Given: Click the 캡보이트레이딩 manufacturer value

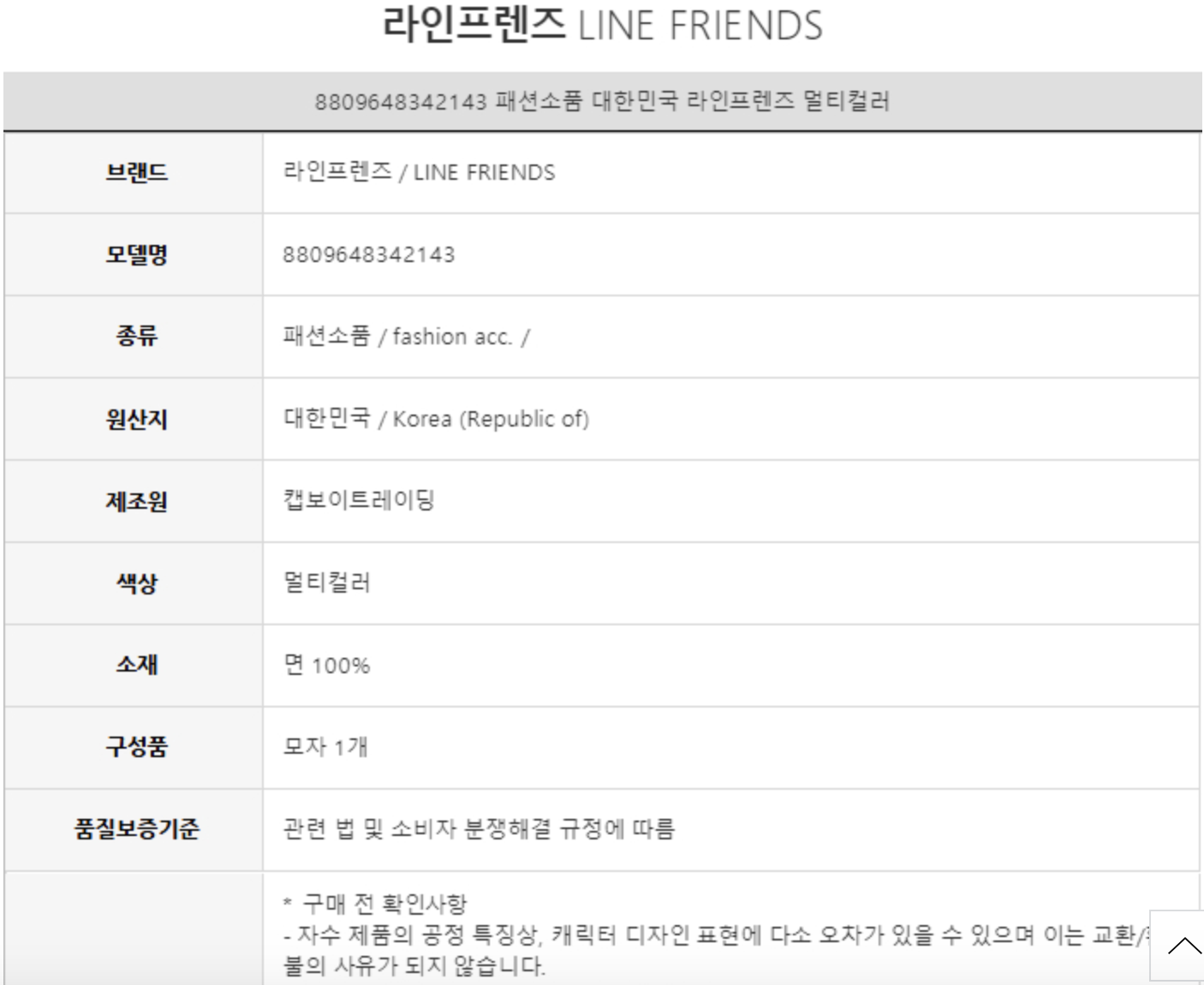Looking at the screenshot, I should (359, 500).
